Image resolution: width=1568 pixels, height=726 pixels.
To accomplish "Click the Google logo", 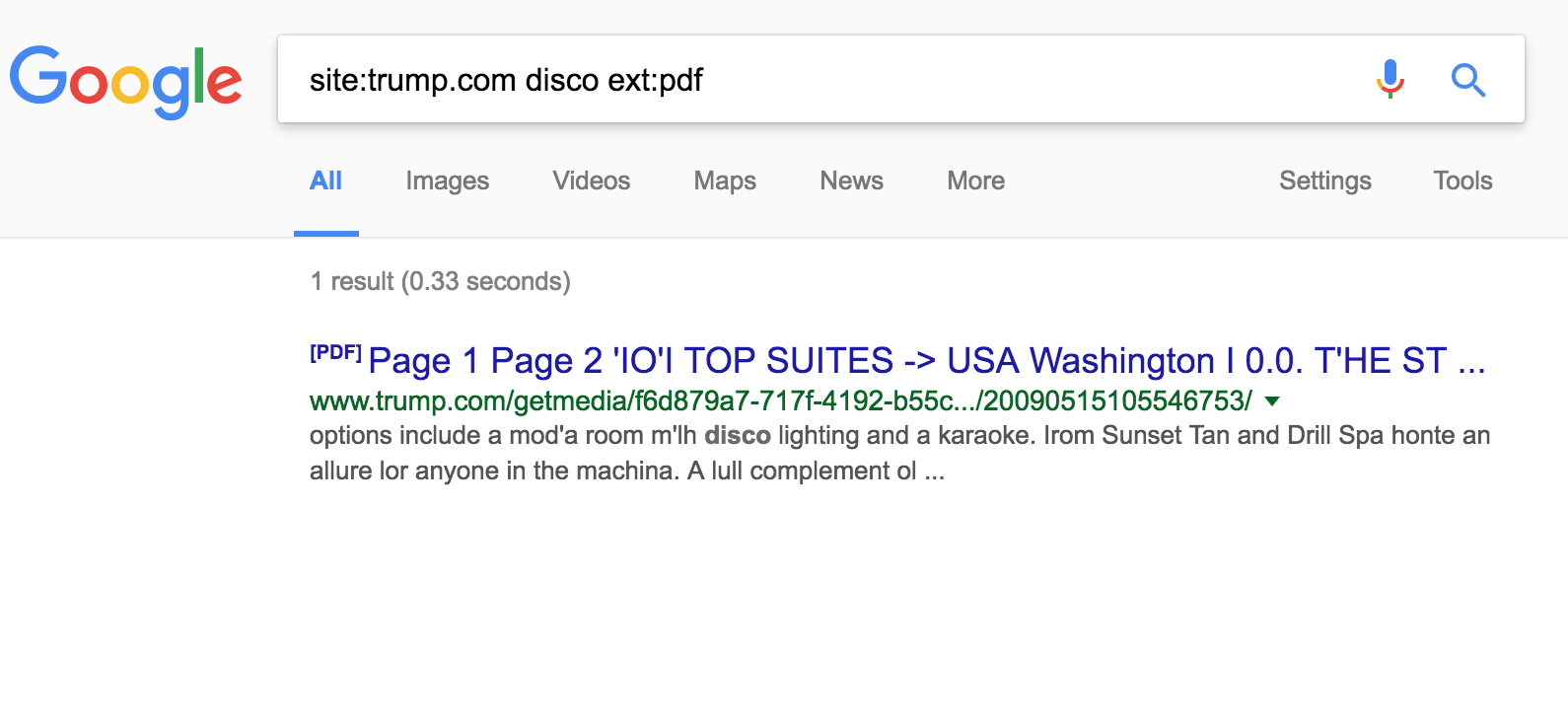I will click(x=125, y=81).
